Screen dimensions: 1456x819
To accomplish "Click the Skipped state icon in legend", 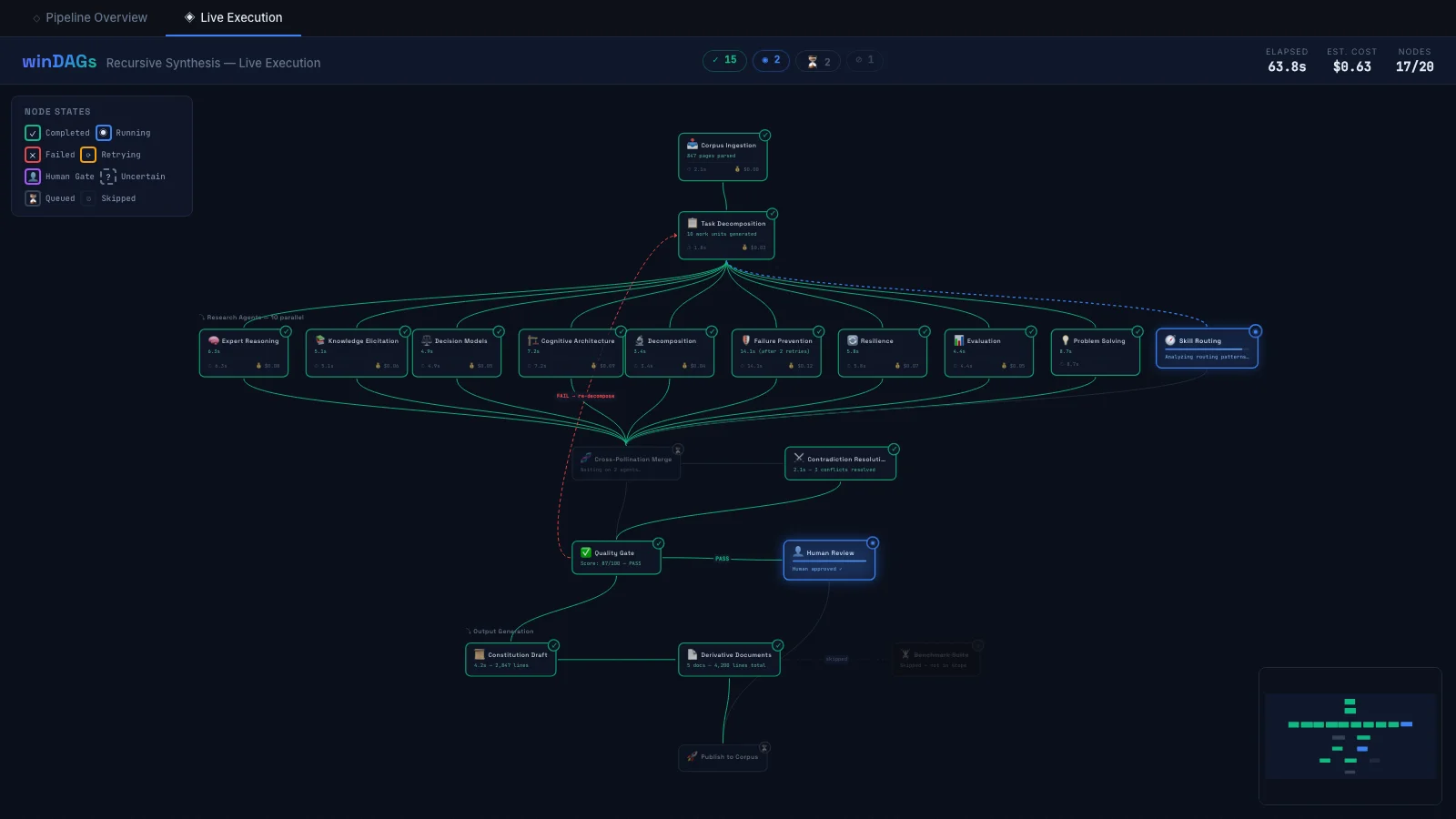I will [x=88, y=198].
